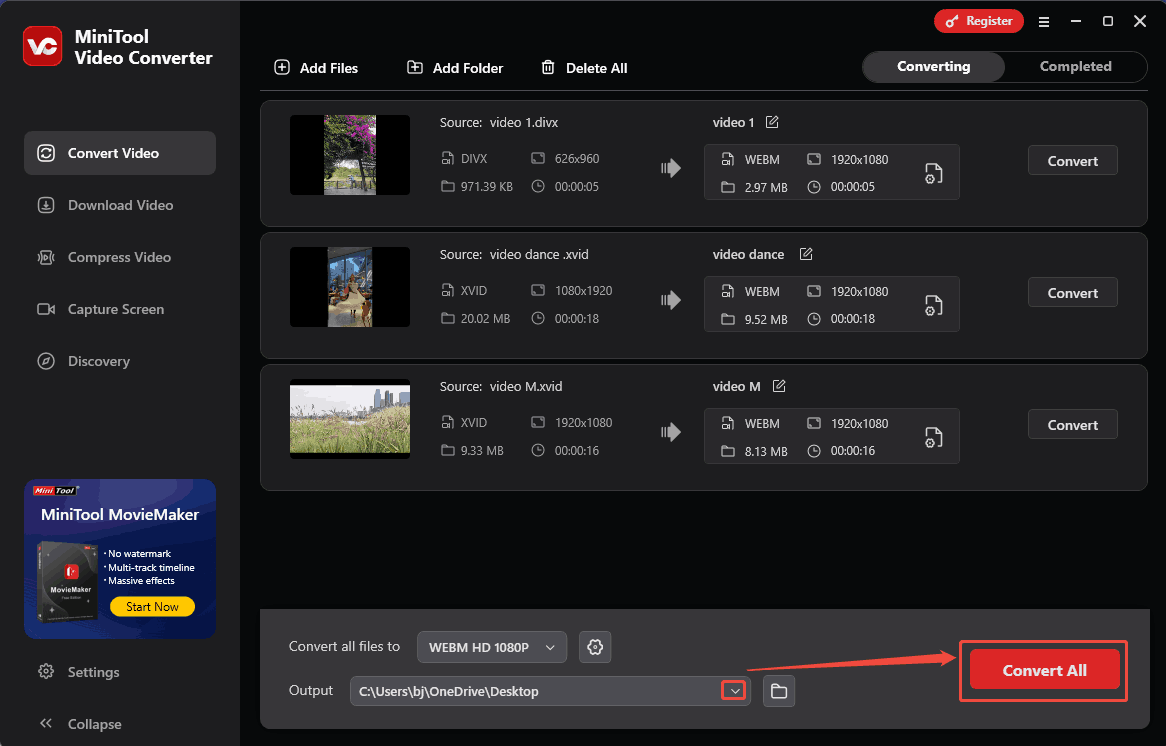Open output settings icon for video 1
The image size is (1166, 746).
(x=933, y=173)
